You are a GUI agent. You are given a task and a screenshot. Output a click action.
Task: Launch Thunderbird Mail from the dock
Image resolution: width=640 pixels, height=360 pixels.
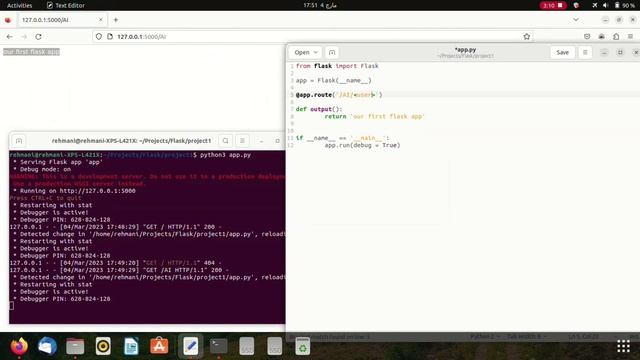(47, 347)
